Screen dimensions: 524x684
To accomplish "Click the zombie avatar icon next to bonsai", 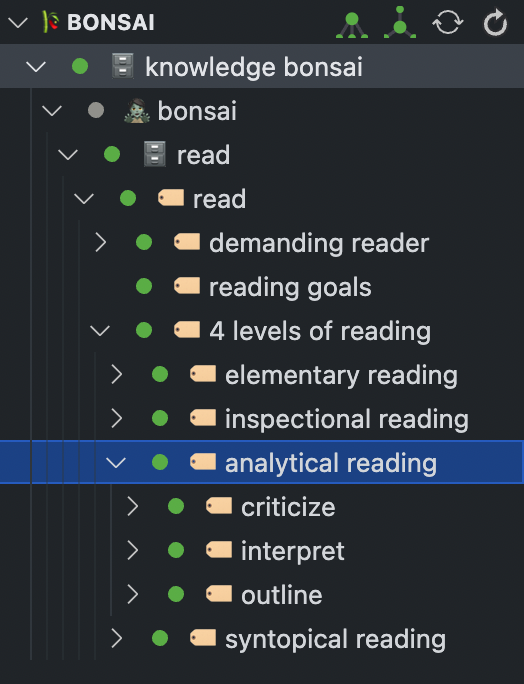I will coord(137,111).
